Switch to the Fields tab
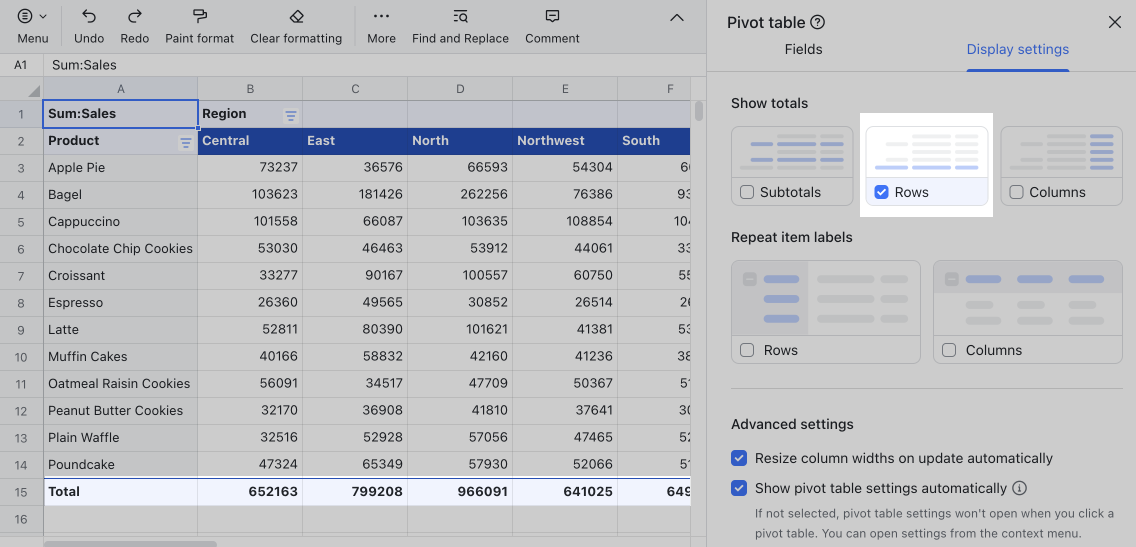This screenshot has width=1136, height=547. pos(803,49)
